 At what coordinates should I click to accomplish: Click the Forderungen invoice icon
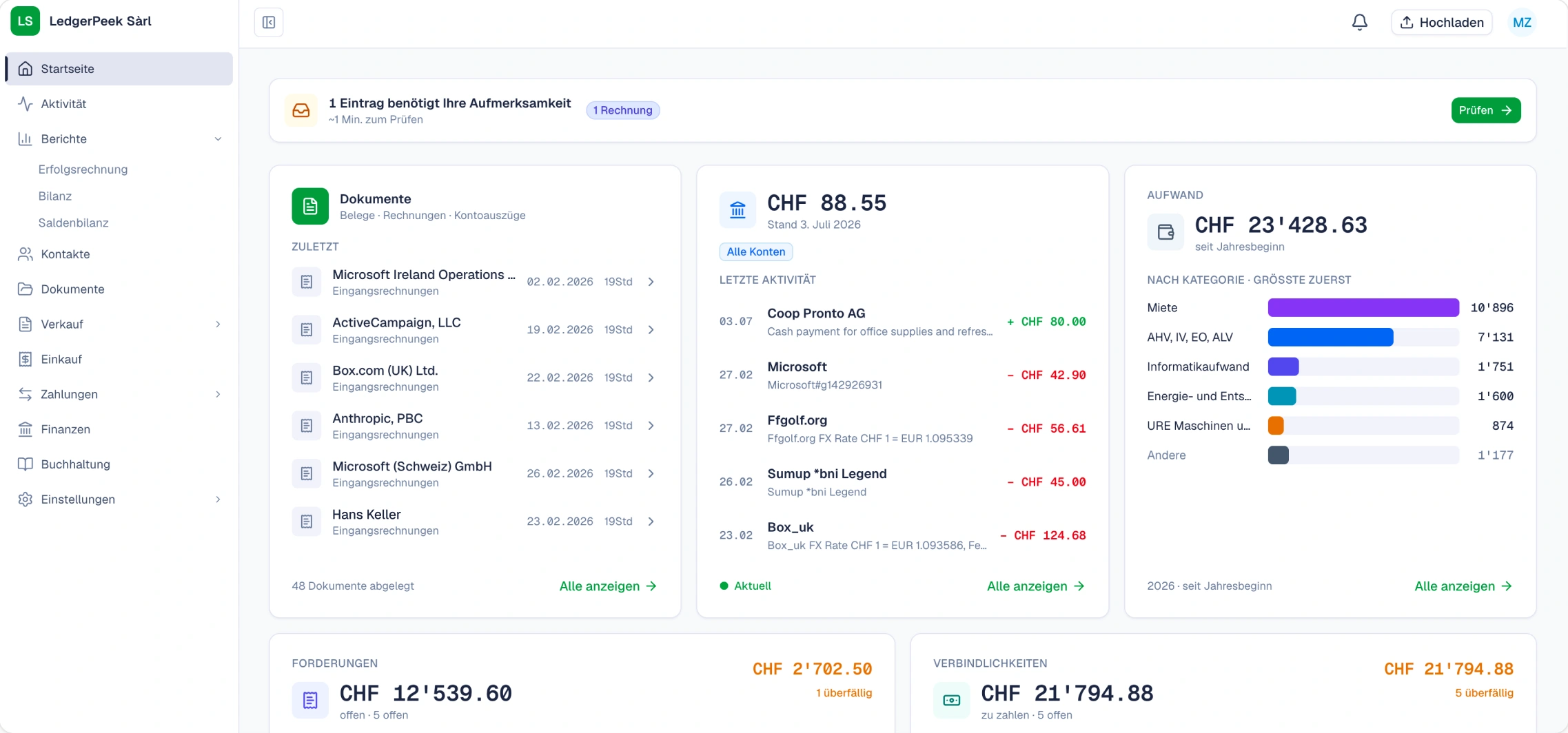[310, 701]
